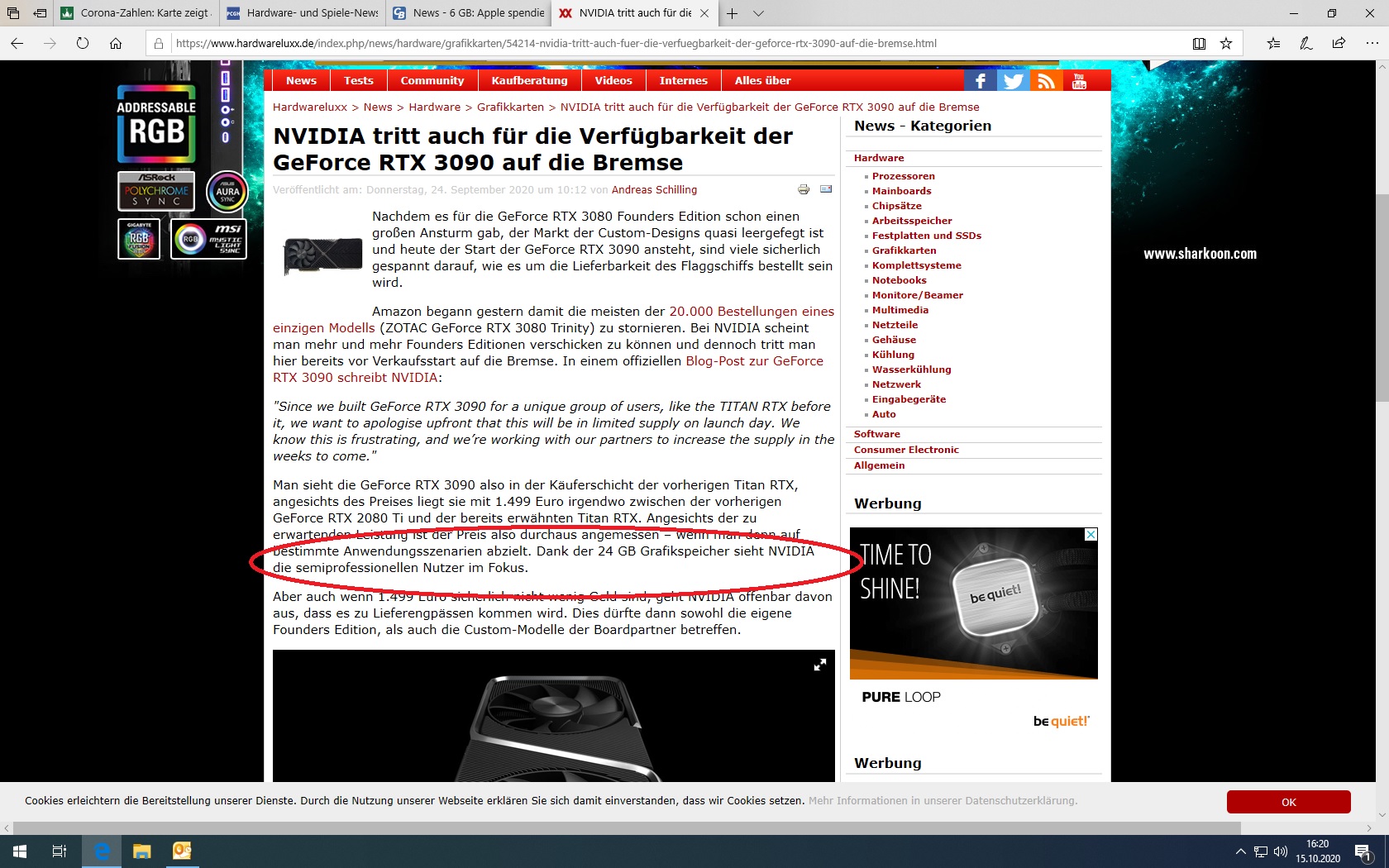Viewport: 1389px width, 868px height.
Task: Open the favorites hub
Action: click(1273, 43)
